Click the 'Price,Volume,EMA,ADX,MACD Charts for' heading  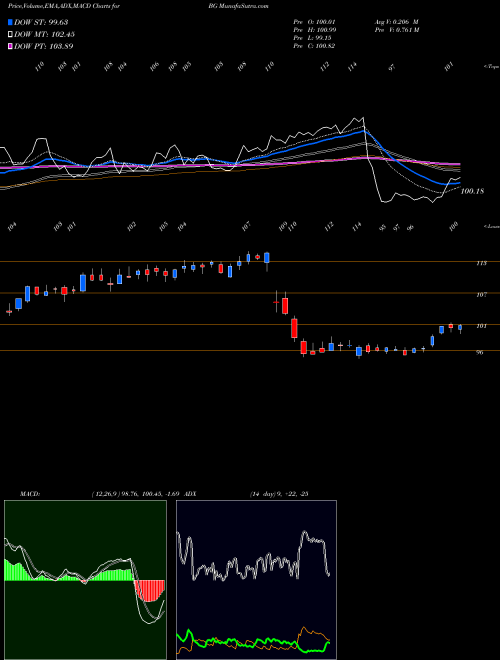[x=64, y=6]
